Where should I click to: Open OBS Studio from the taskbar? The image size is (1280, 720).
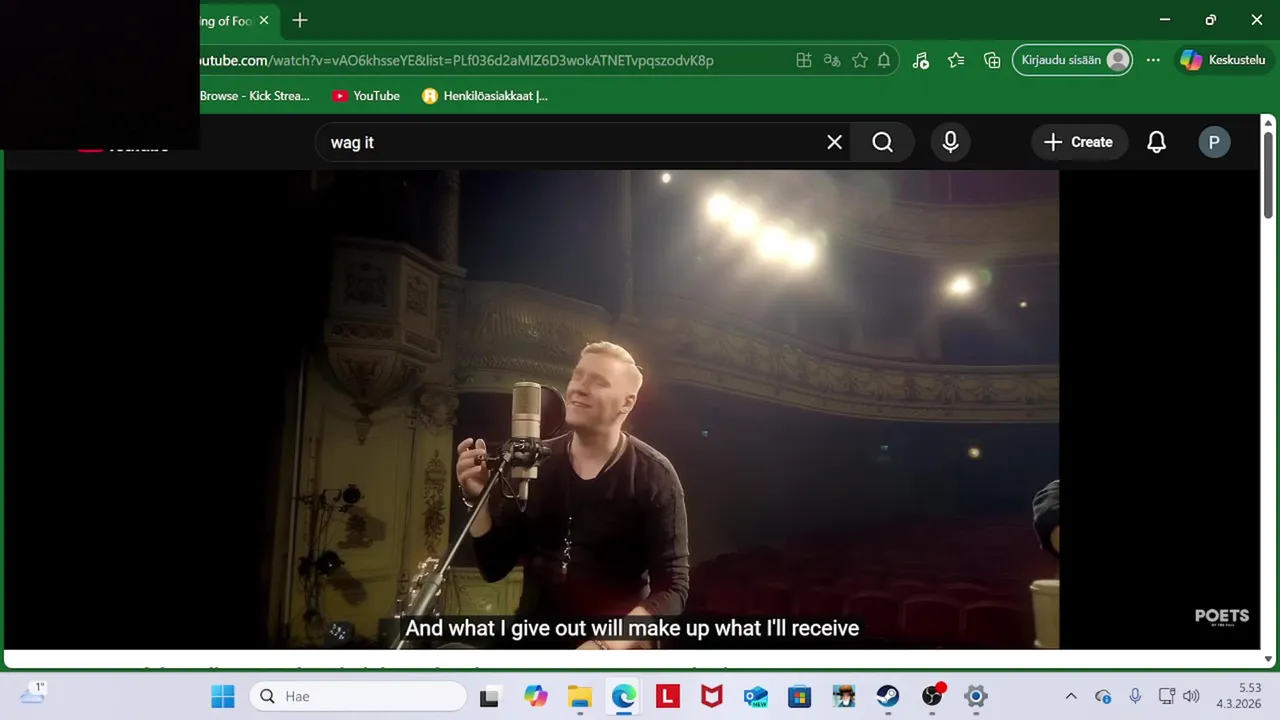click(932, 696)
